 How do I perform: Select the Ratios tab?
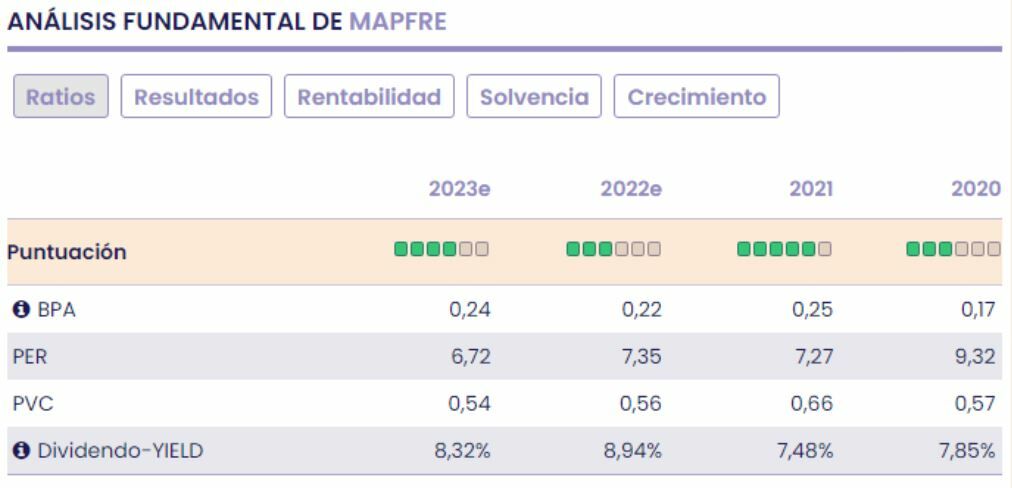click(61, 97)
